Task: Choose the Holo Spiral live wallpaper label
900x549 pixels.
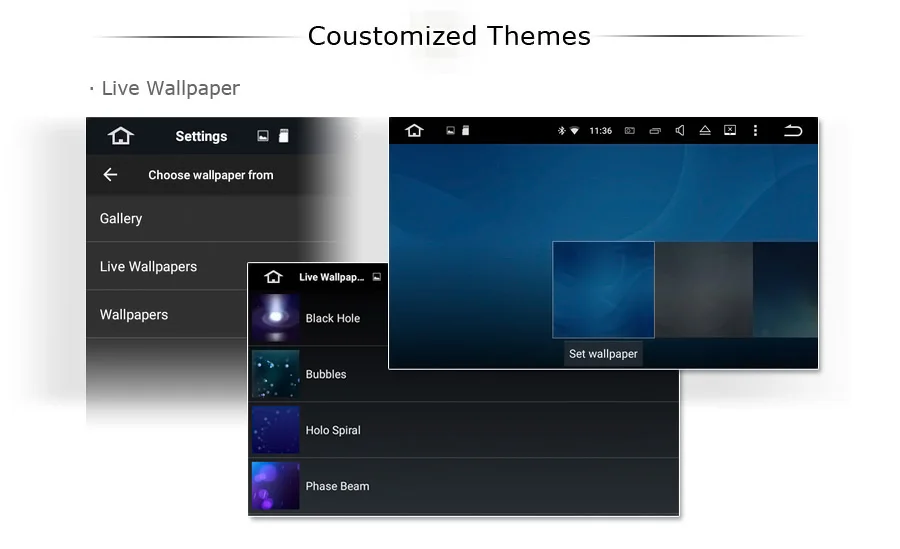Action: point(333,430)
